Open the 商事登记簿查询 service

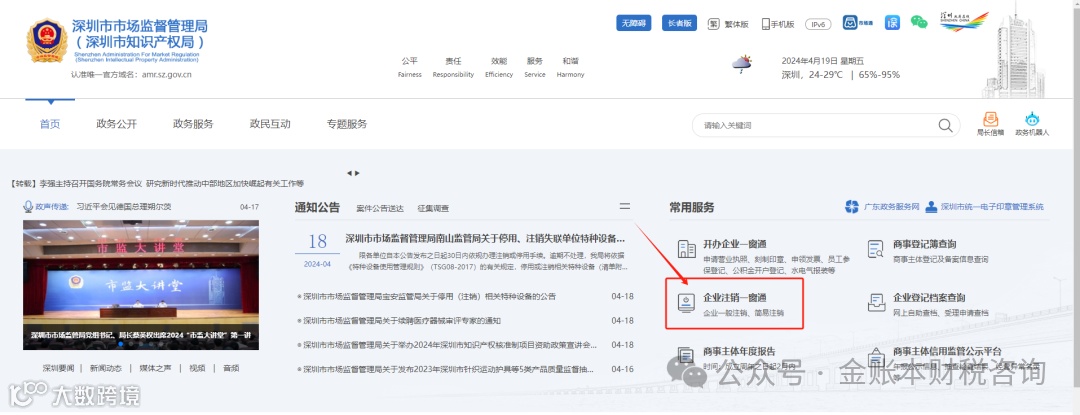[x=924, y=244]
